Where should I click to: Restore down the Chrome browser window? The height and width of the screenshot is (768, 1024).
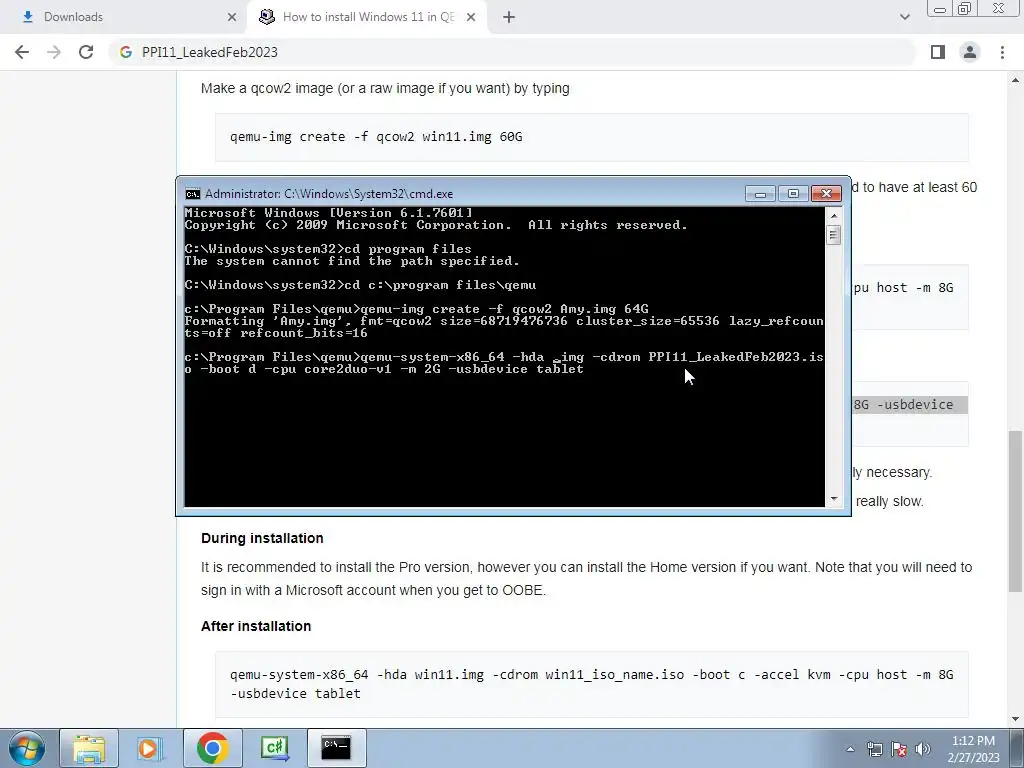coord(965,9)
